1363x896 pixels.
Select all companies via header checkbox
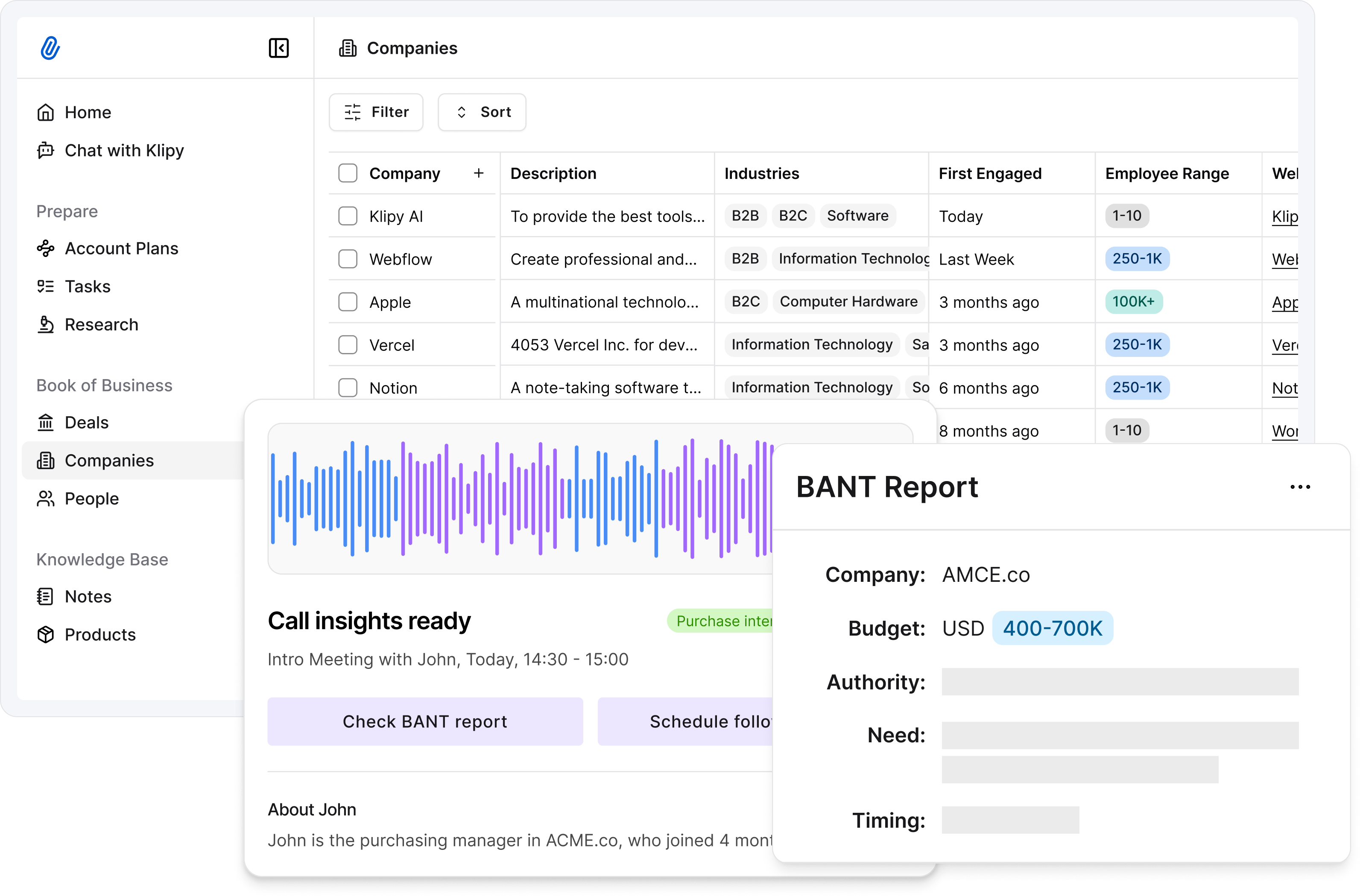pyautogui.click(x=348, y=172)
